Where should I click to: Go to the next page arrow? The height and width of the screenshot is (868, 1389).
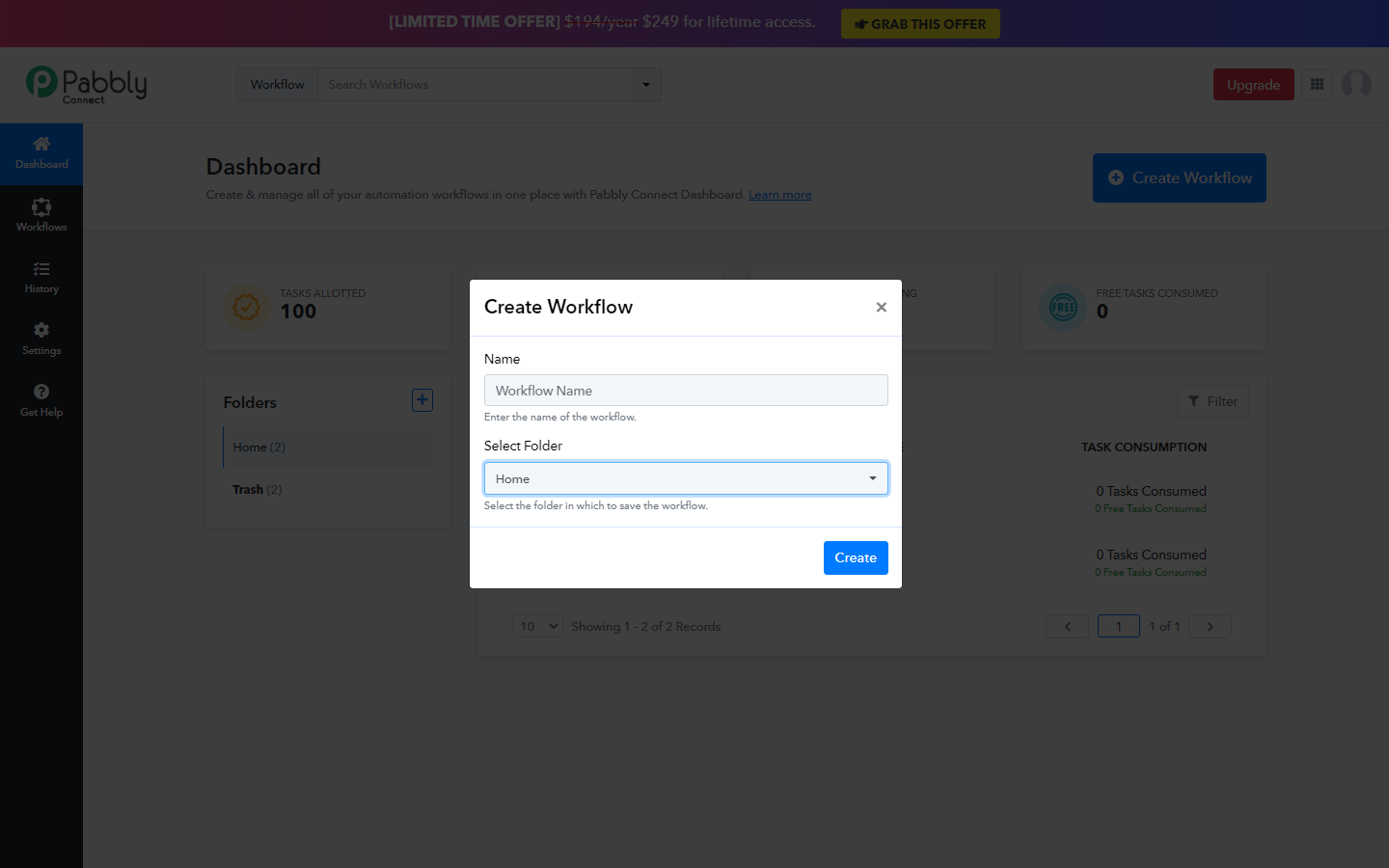click(1210, 626)
